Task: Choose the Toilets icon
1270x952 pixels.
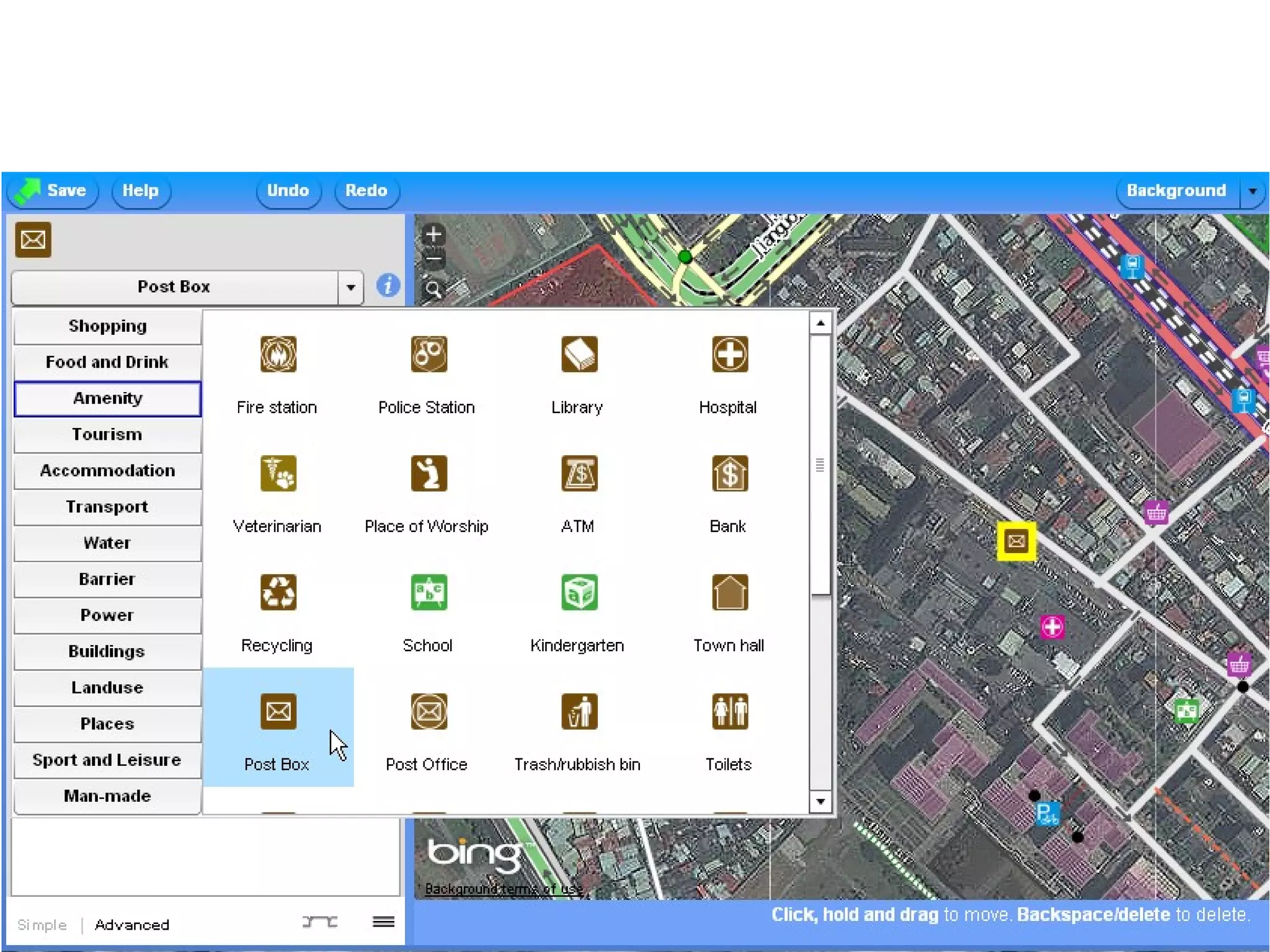Action: (x=730, y=711)
